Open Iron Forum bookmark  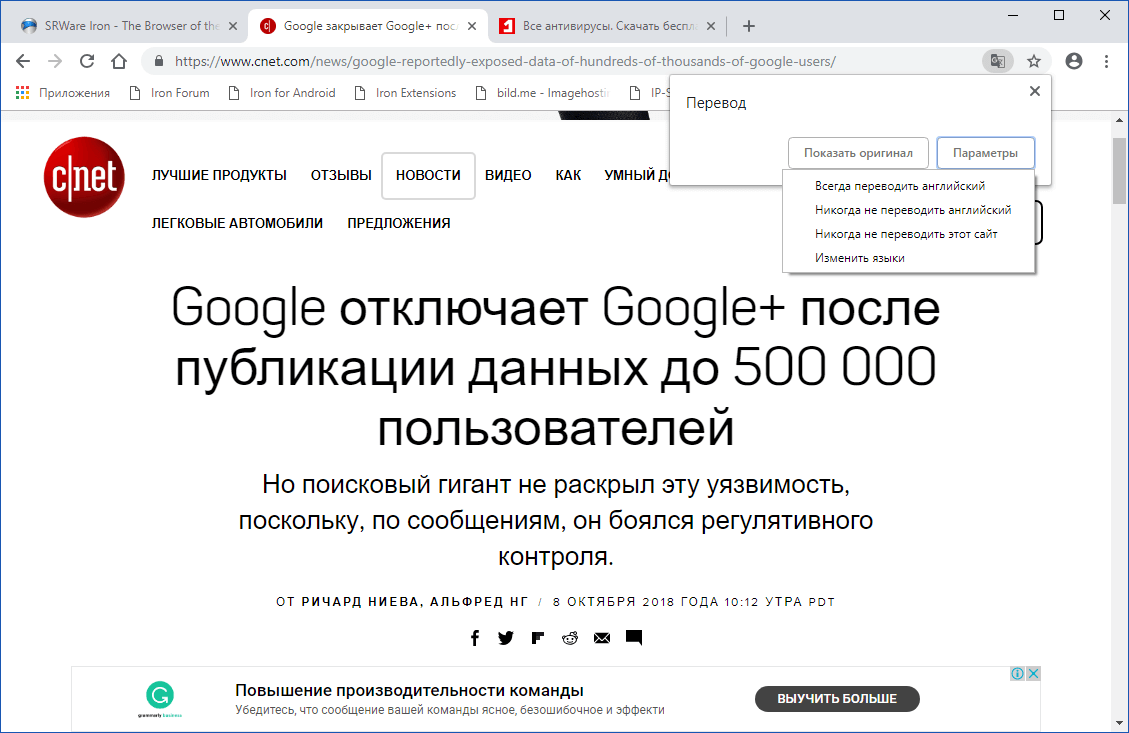169,93
